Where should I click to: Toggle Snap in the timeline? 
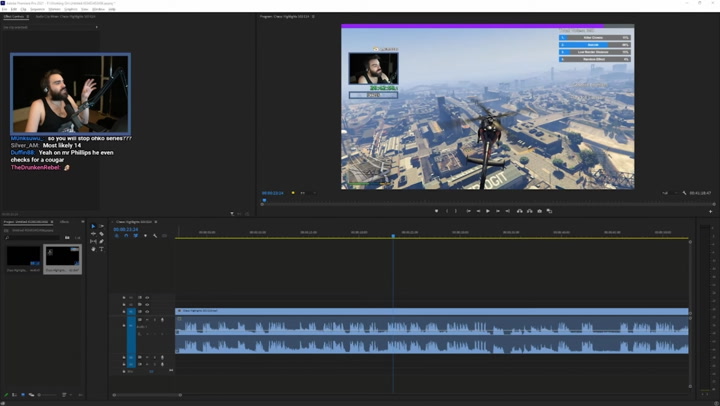(126, 236)
